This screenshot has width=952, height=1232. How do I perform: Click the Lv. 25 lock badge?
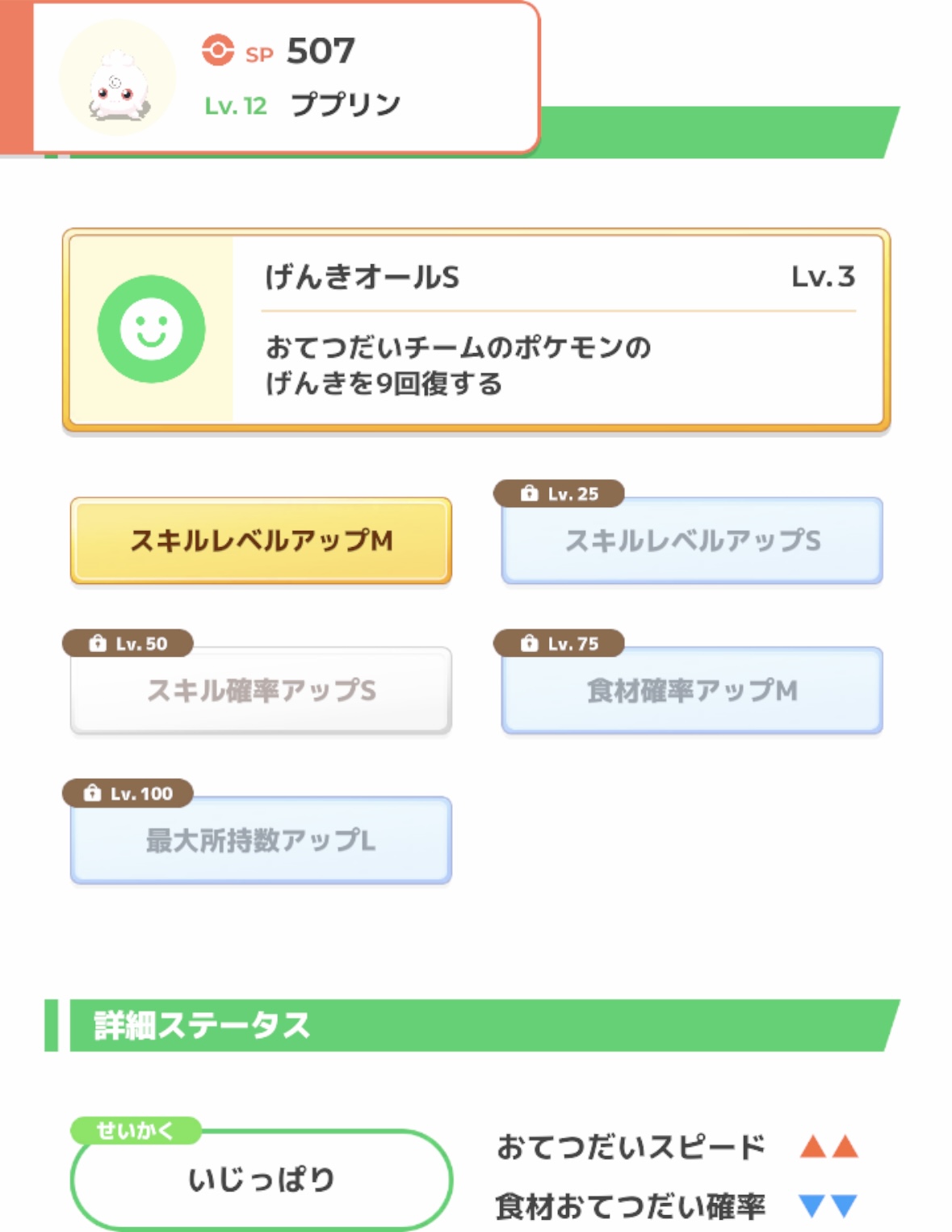(x=560, y=494)
